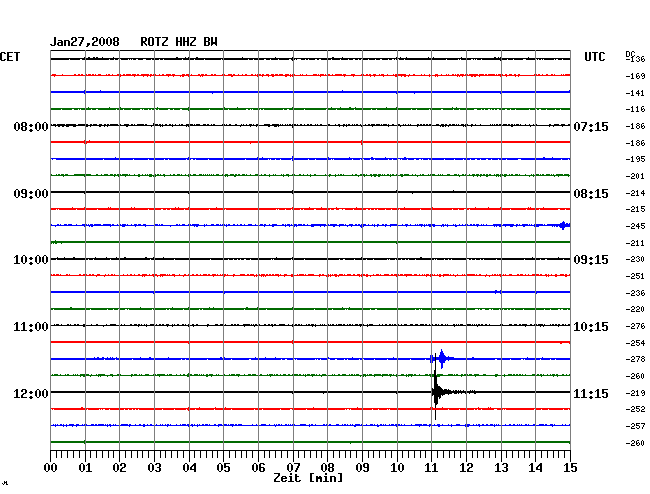This screenshot has width=650, height=494.
Task: Select the DC value -220
Action: point(635,309)
